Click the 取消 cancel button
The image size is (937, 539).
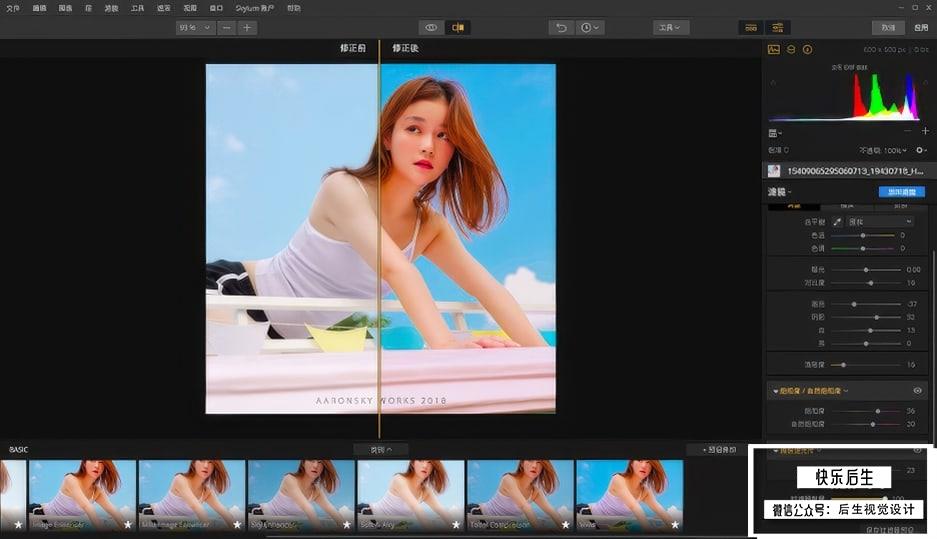pyautogui.click(x=888, y=27)
